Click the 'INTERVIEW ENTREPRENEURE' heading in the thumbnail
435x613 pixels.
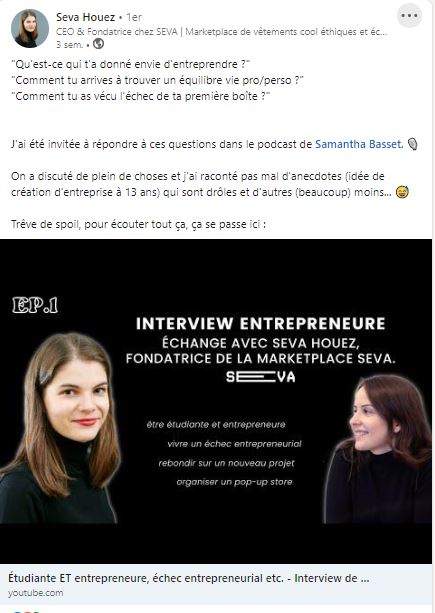pos(261,324)
